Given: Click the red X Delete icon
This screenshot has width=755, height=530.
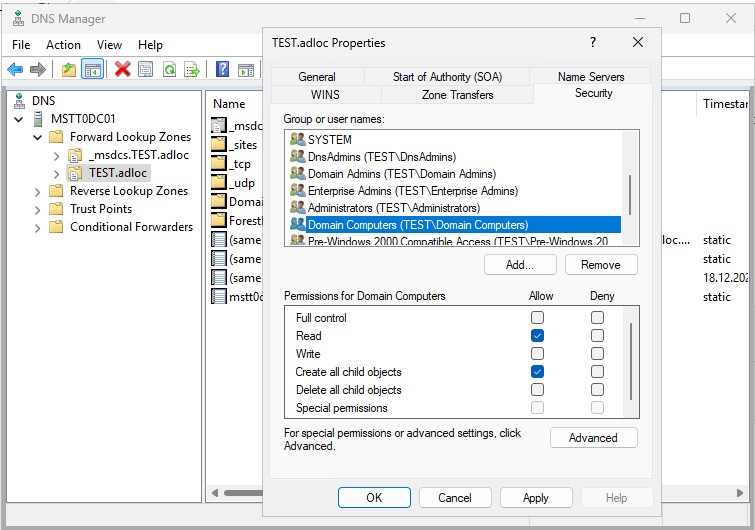Looking at the screenshot, I should click(x=122, y=69).
